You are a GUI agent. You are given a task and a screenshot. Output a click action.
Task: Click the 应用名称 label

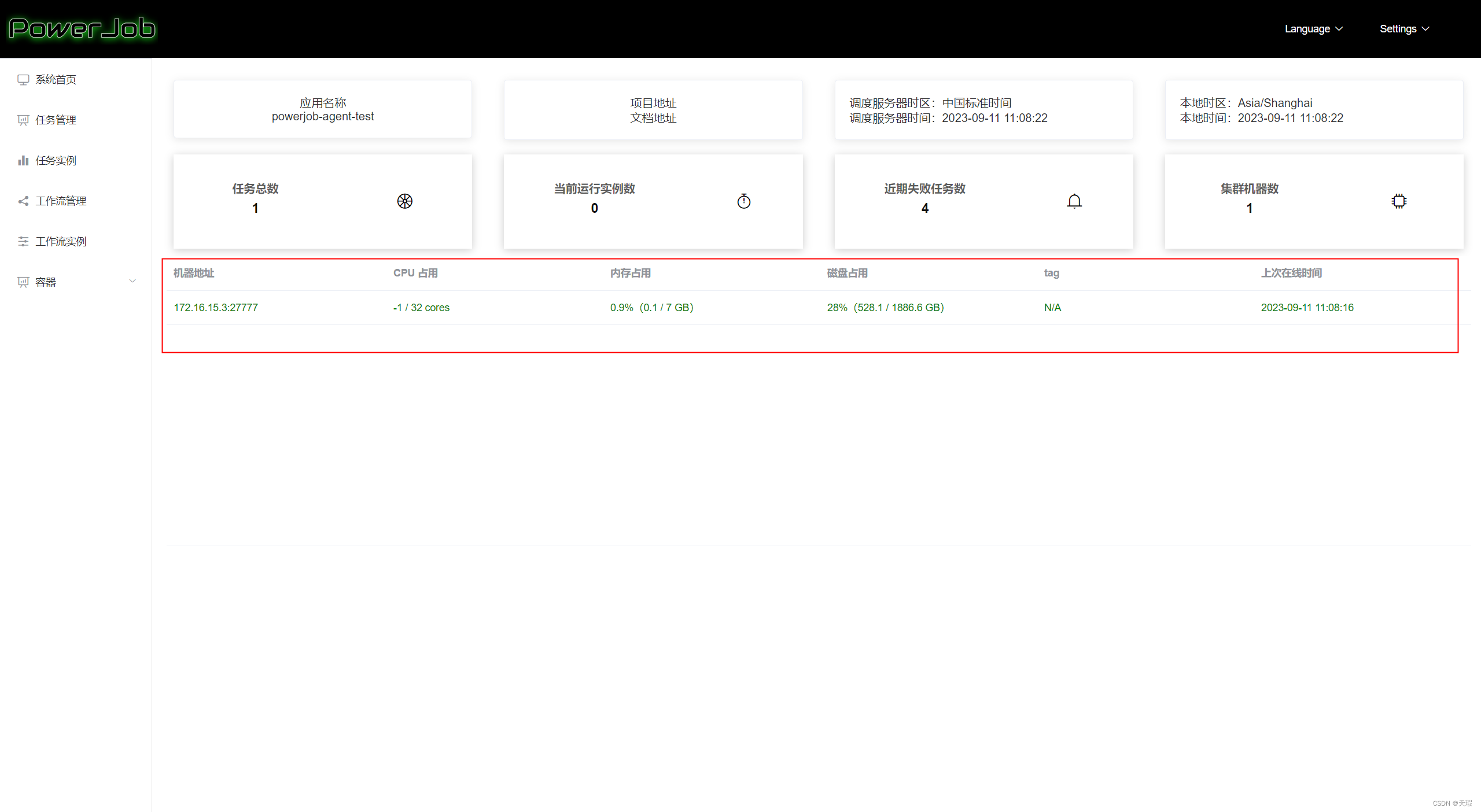tap(323, 103)
